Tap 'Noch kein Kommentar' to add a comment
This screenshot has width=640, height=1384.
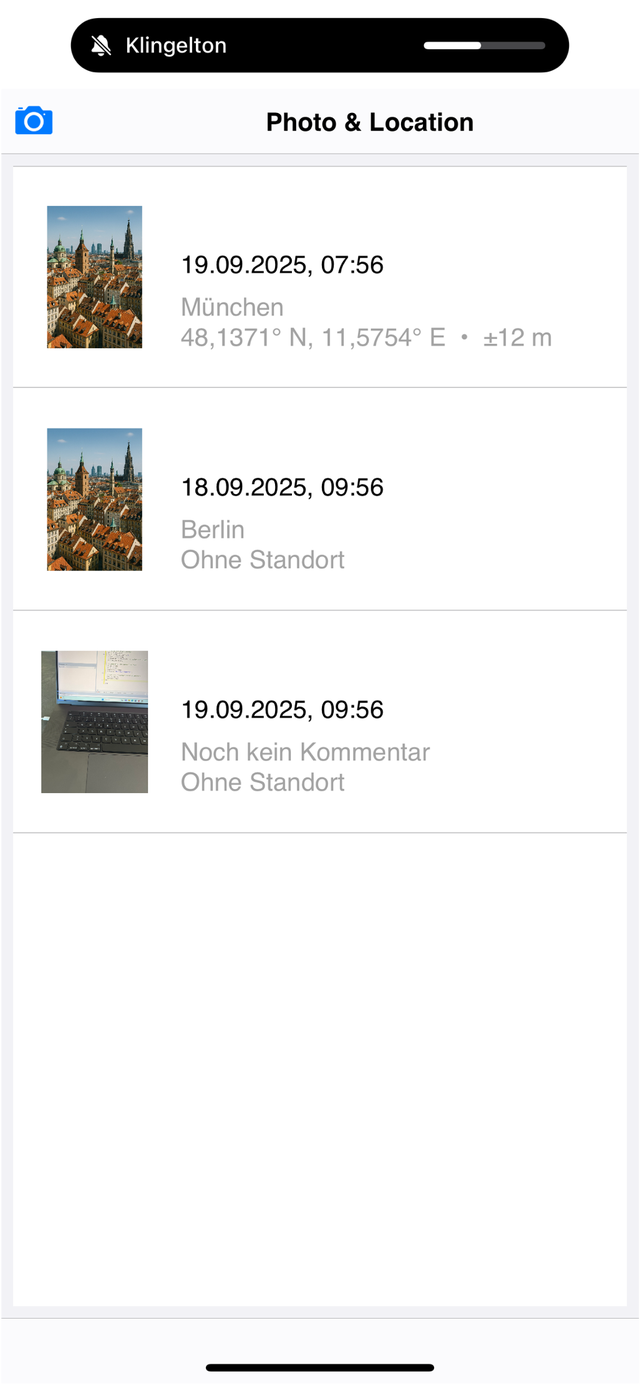305,751
